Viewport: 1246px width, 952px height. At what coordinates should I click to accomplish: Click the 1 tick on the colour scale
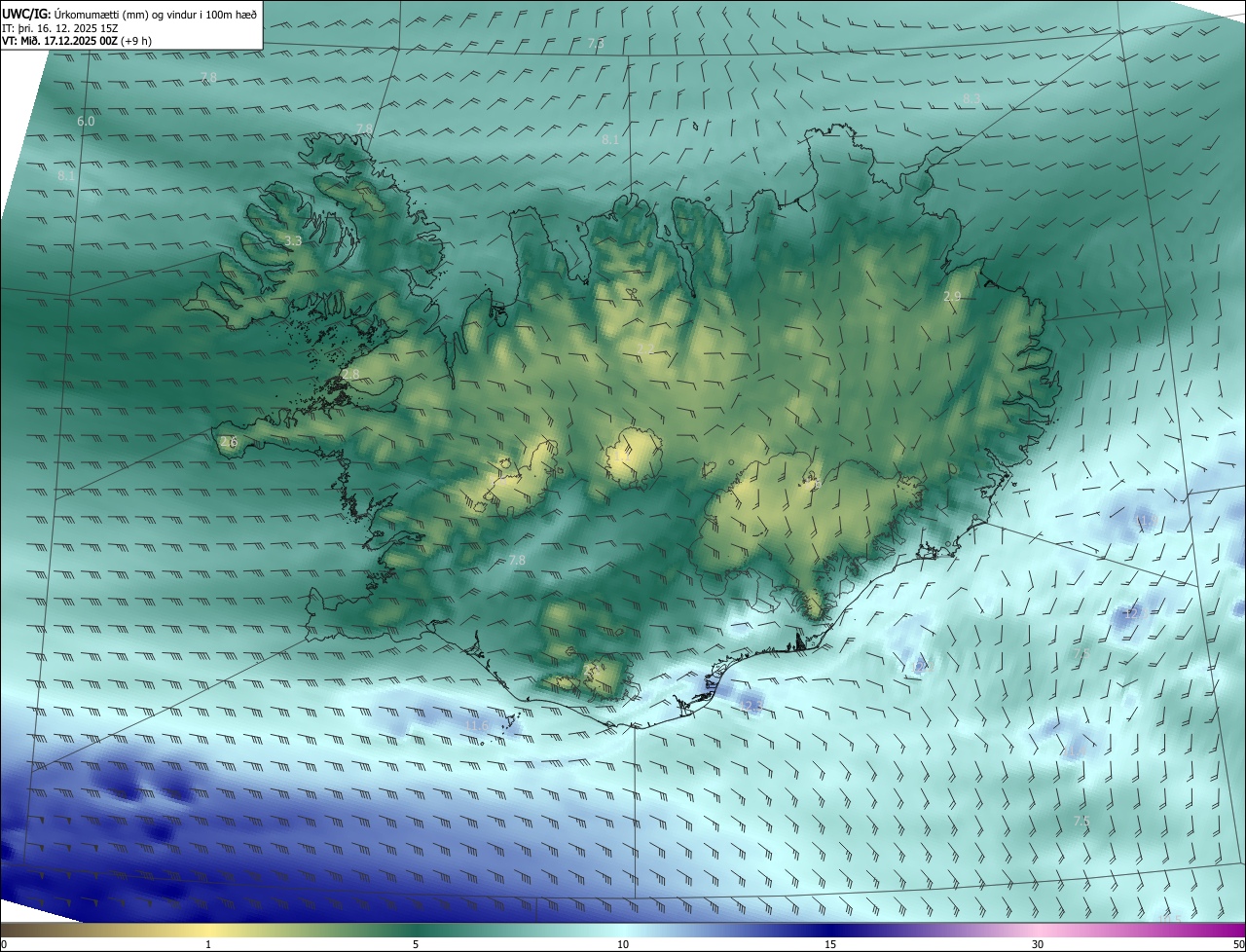pos(208,944)
